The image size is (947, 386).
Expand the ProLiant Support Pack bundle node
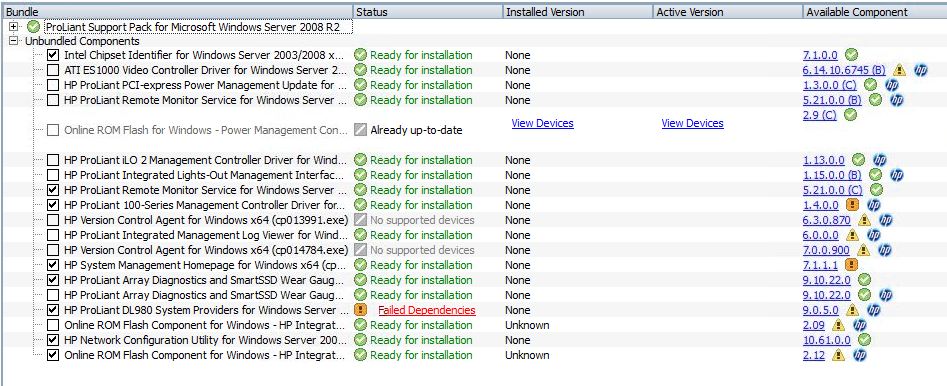(x=14, y=27)
